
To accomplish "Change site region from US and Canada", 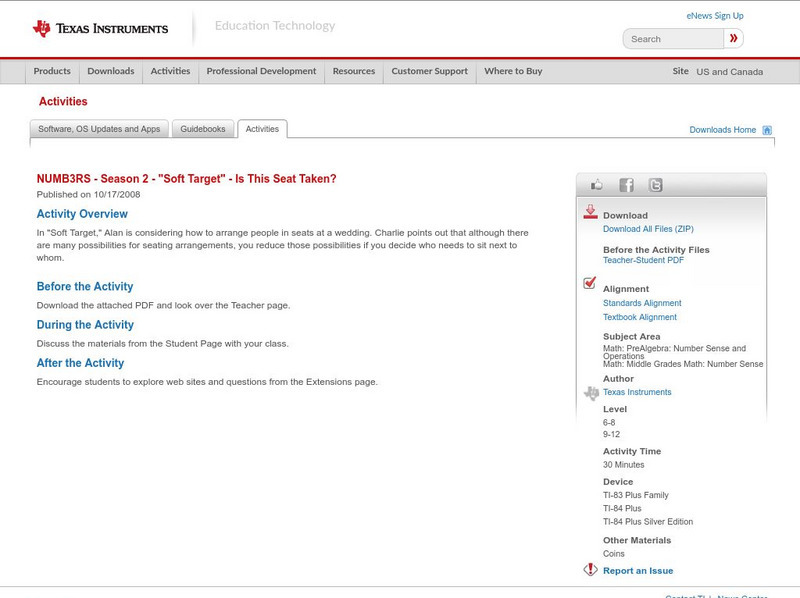I will click(729, 72).
